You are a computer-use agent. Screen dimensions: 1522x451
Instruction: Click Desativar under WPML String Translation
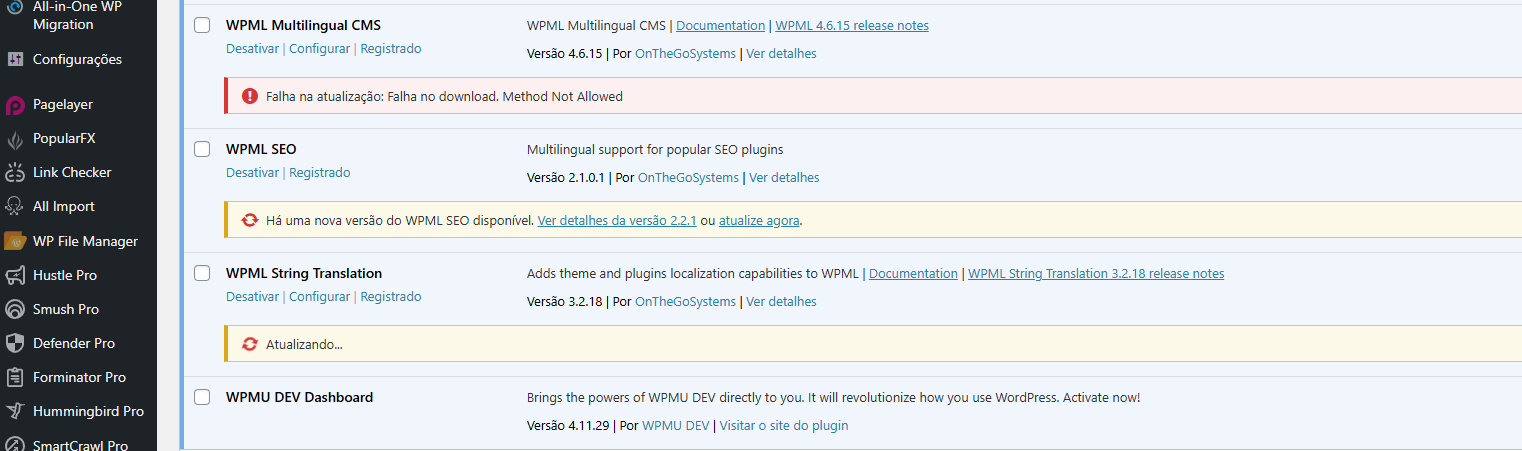point(252,296)
